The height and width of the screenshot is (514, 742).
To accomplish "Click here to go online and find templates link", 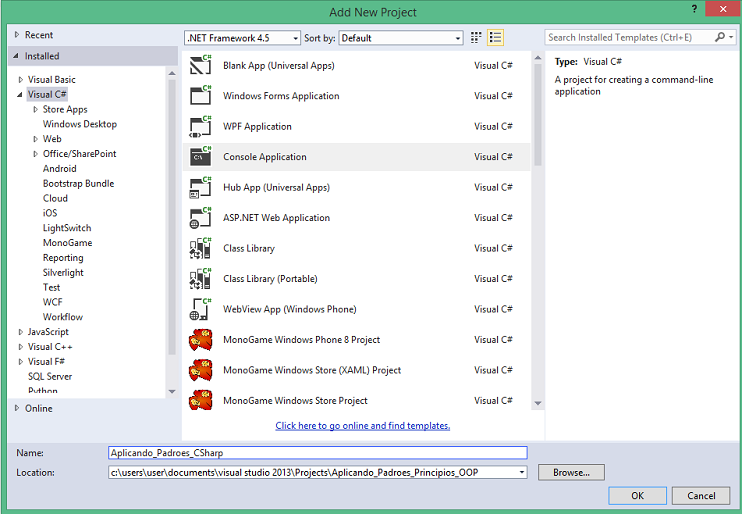I will [x=362, y=425].
